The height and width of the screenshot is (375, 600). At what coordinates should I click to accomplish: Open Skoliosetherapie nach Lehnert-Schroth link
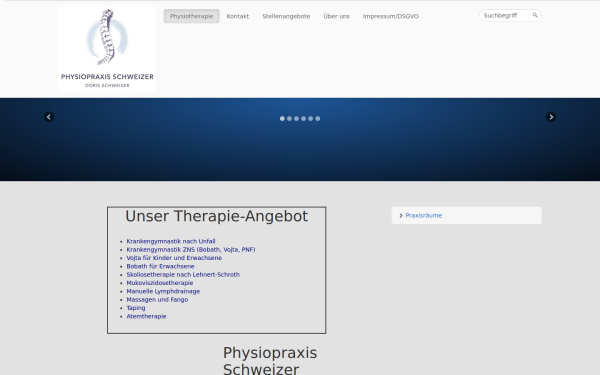pyautogui.click(x=183, y=274)
